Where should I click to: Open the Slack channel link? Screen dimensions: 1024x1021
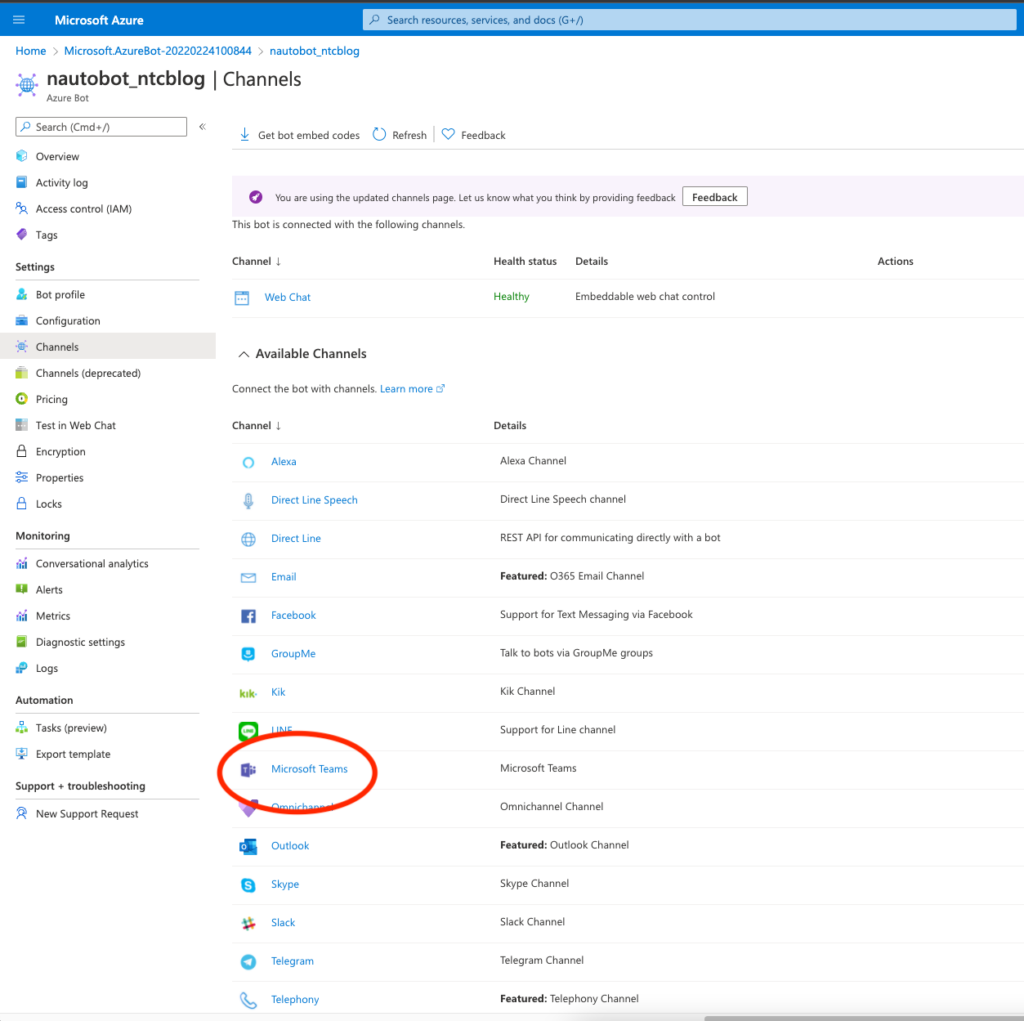(283, 922)
